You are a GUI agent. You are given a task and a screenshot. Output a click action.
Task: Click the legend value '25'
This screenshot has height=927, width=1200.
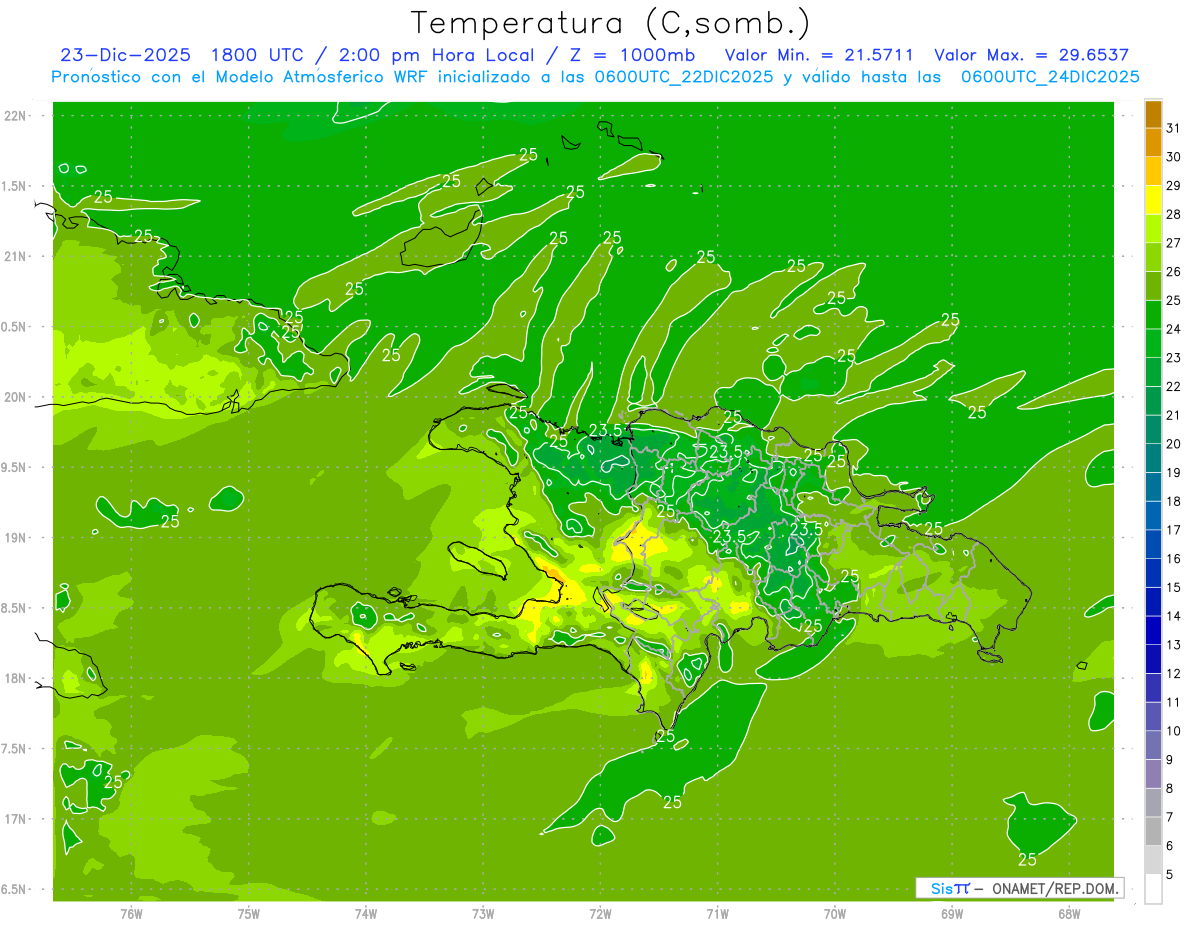coord(1174,300)
